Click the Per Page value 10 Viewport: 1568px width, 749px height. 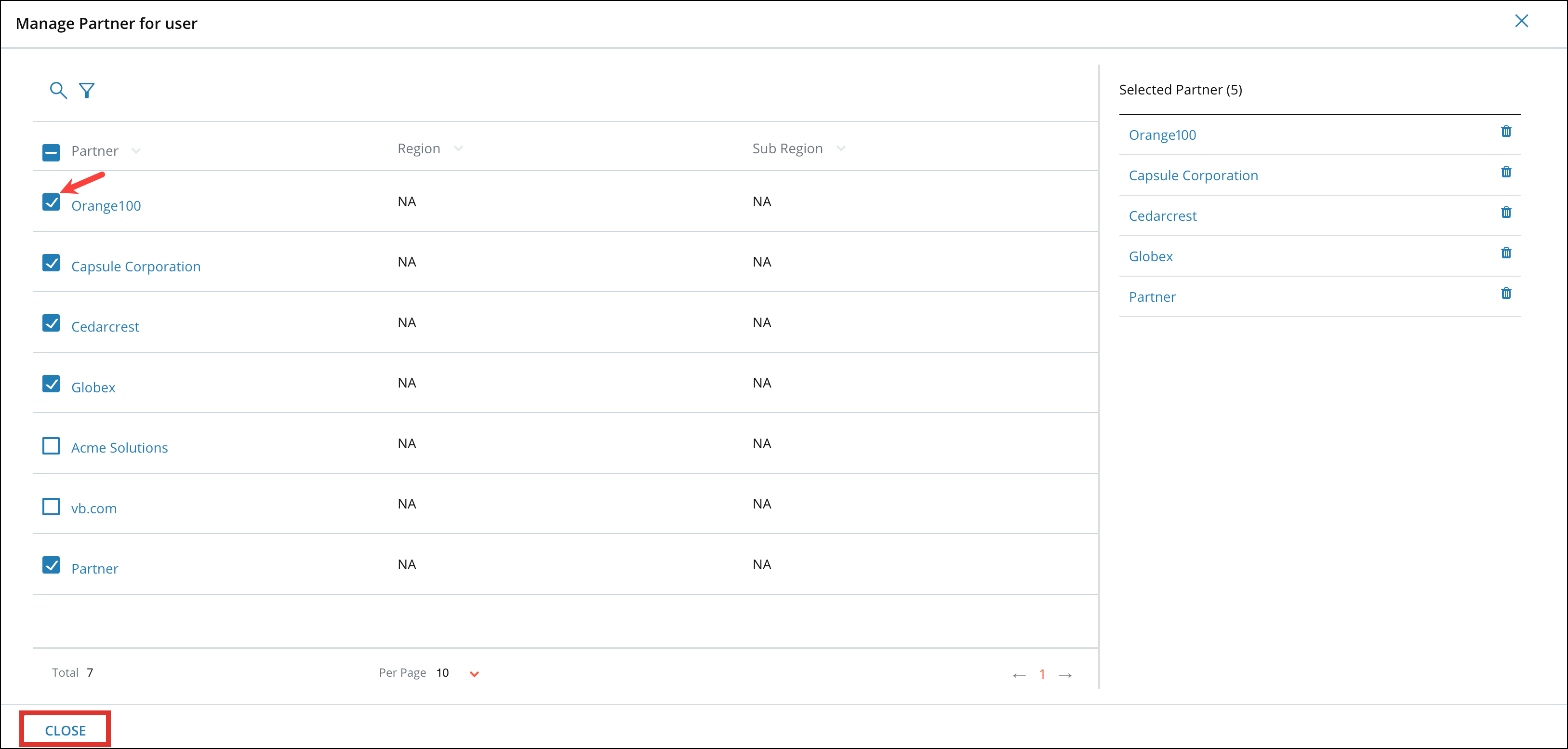[x=442, y=673]
